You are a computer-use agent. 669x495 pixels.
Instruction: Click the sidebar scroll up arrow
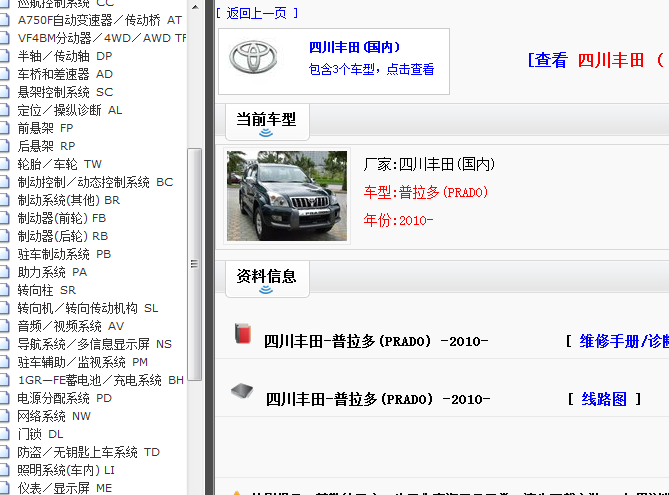click(195, 7)
